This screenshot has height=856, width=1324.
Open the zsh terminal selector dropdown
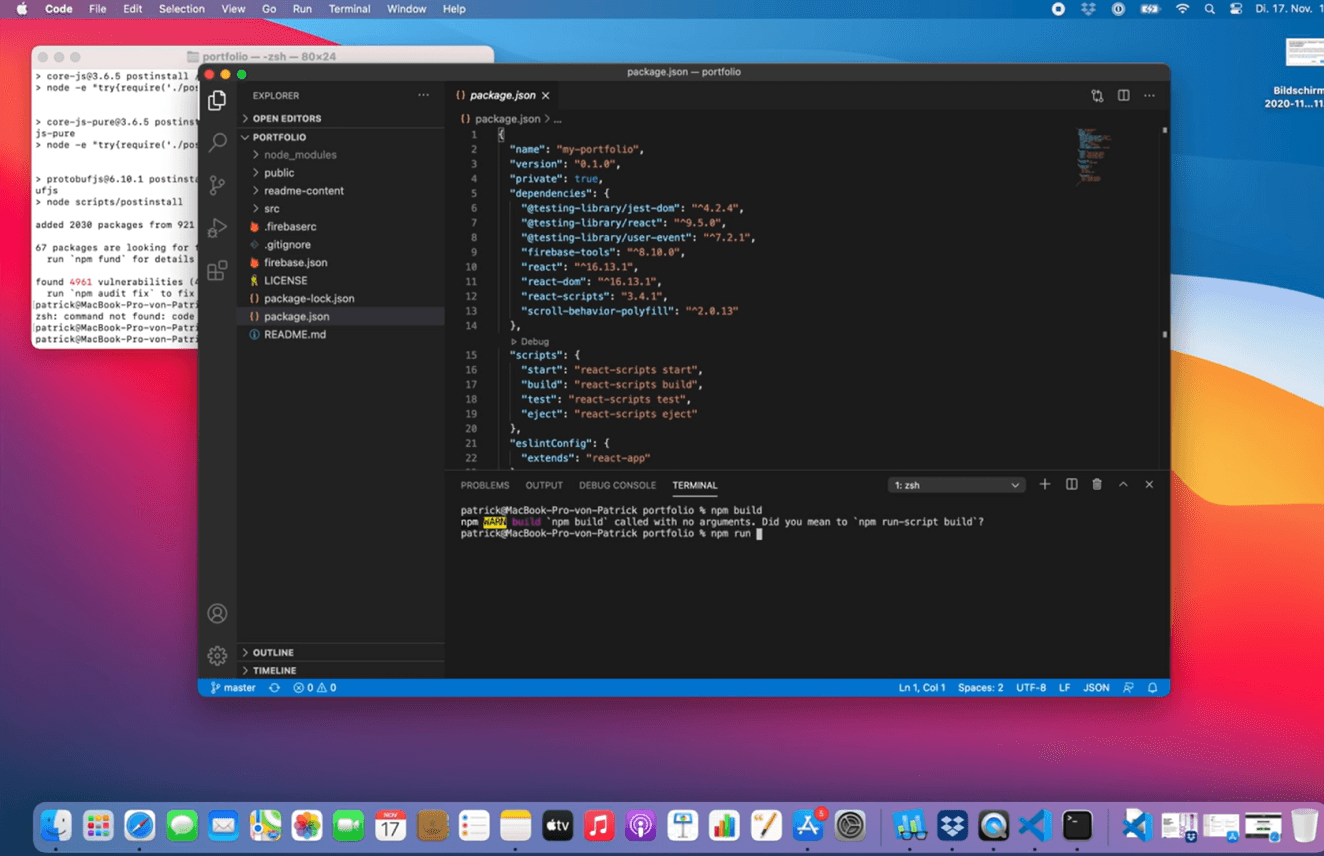click(x=956, y=485)
